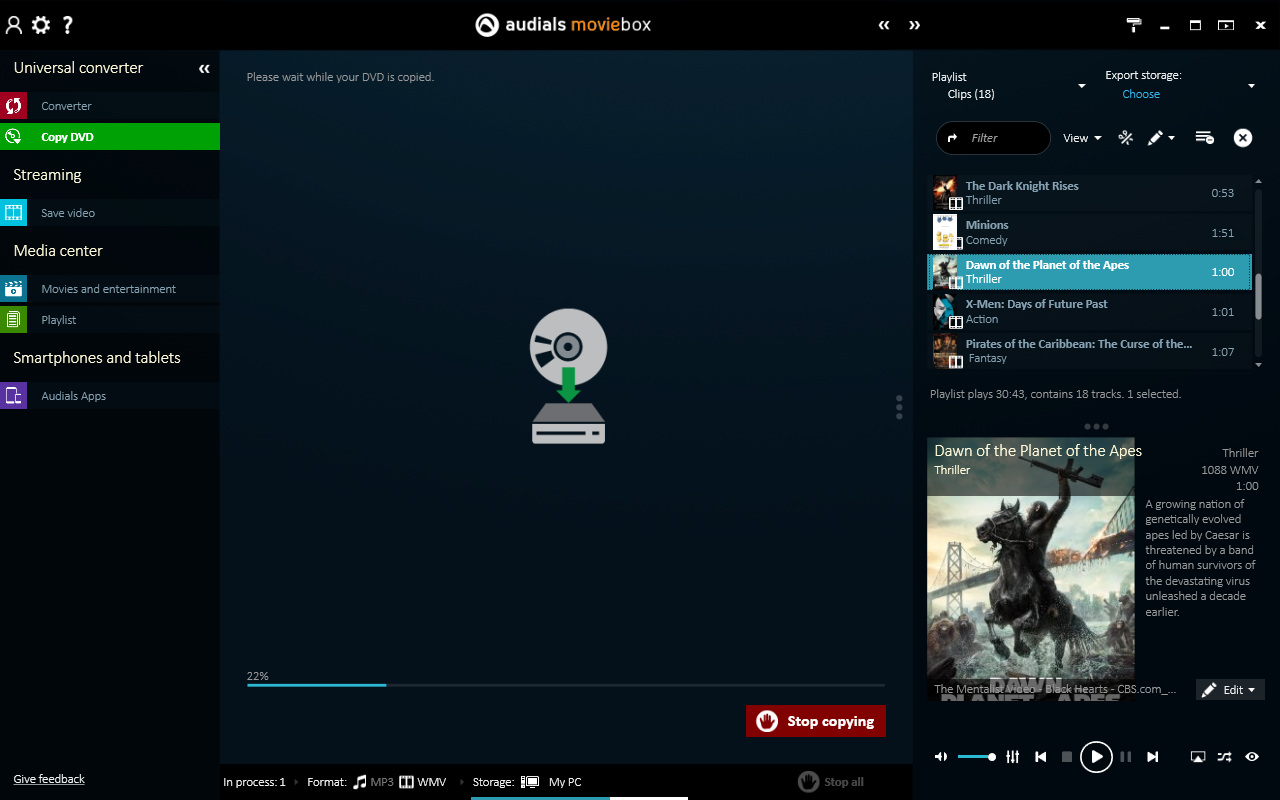The height and width of the screenshot is (800, 1280).
Task: Adjust the volume slider in player
Action: (x=977, y=757)
